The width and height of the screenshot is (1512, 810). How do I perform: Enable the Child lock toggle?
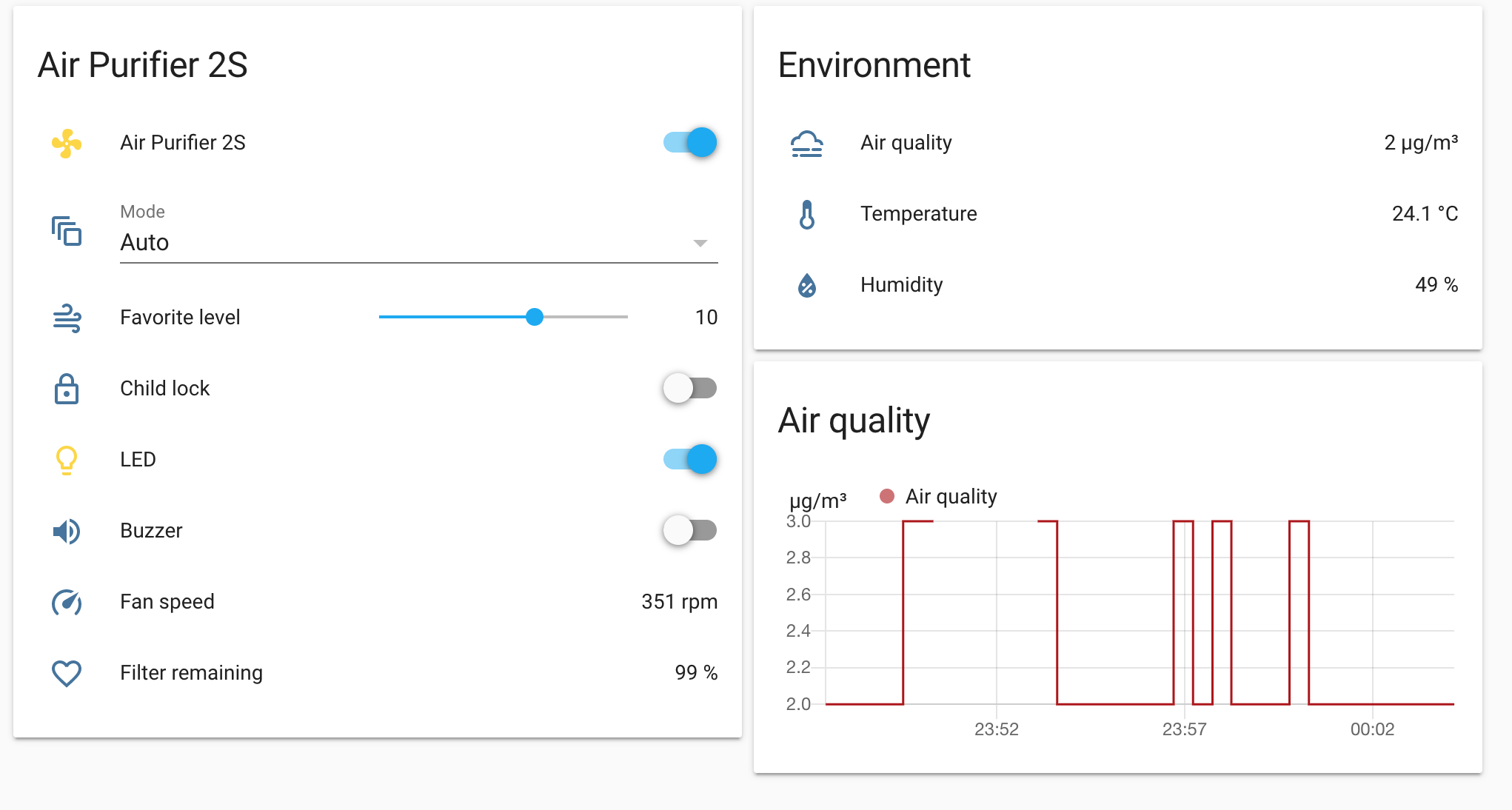tap(690, 388)
